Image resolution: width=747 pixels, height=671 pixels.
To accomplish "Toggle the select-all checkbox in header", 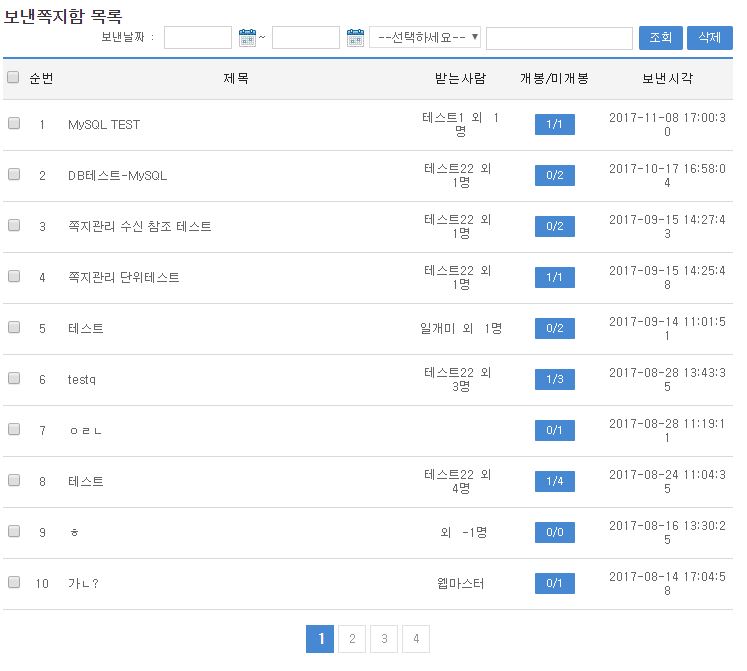I will click(13, 78).
